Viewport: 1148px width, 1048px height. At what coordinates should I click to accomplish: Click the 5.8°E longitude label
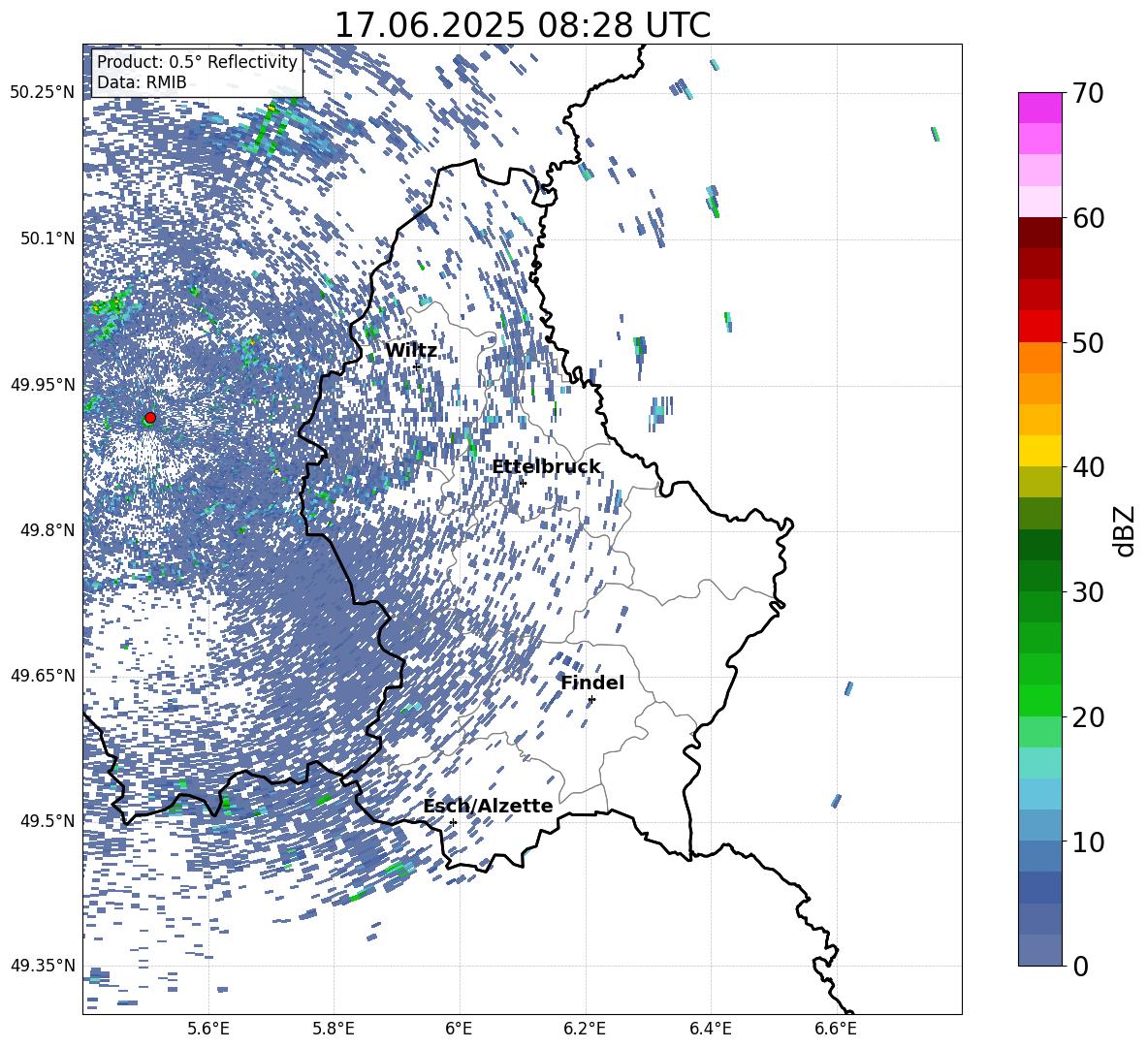(x=334, y=1029)
